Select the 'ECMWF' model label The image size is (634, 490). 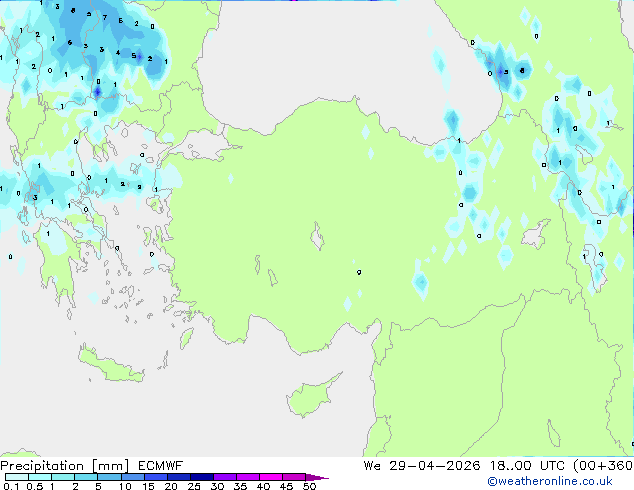(161, 466)
